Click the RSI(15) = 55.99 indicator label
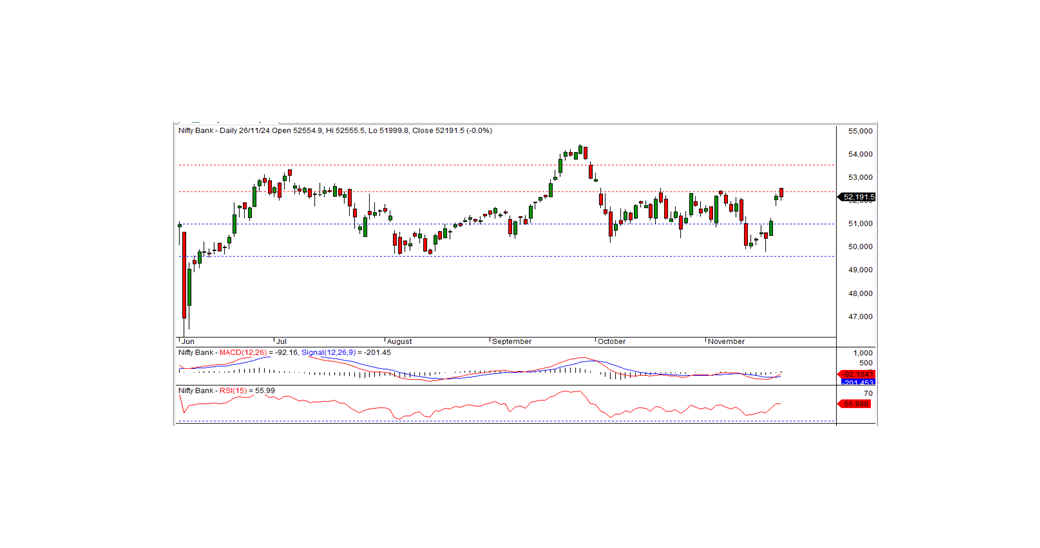 click(245, 391)
